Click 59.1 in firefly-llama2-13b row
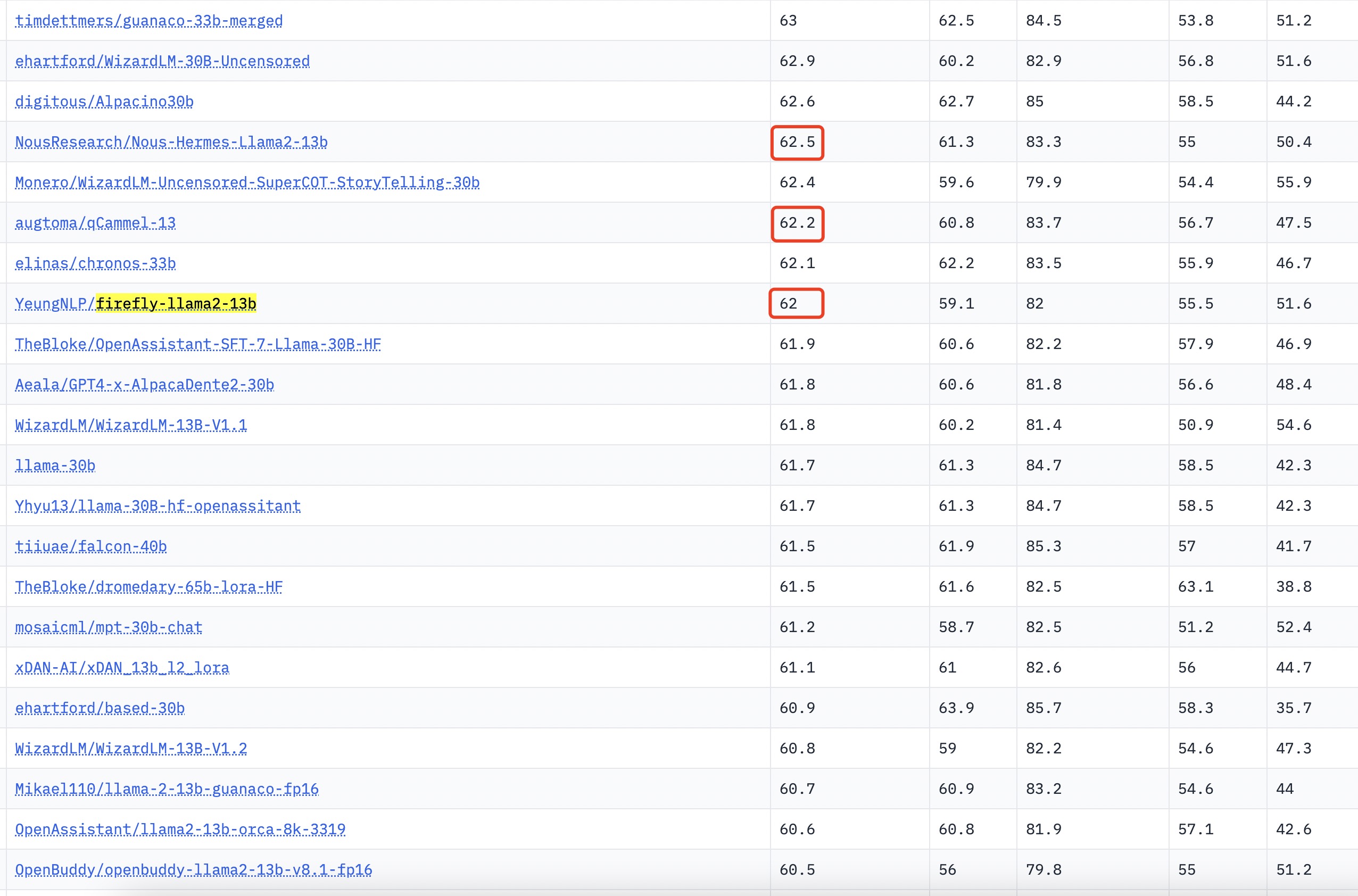The width and height of the screenshot is (1358, 896). pyautogui.click(x=956, y=303)
